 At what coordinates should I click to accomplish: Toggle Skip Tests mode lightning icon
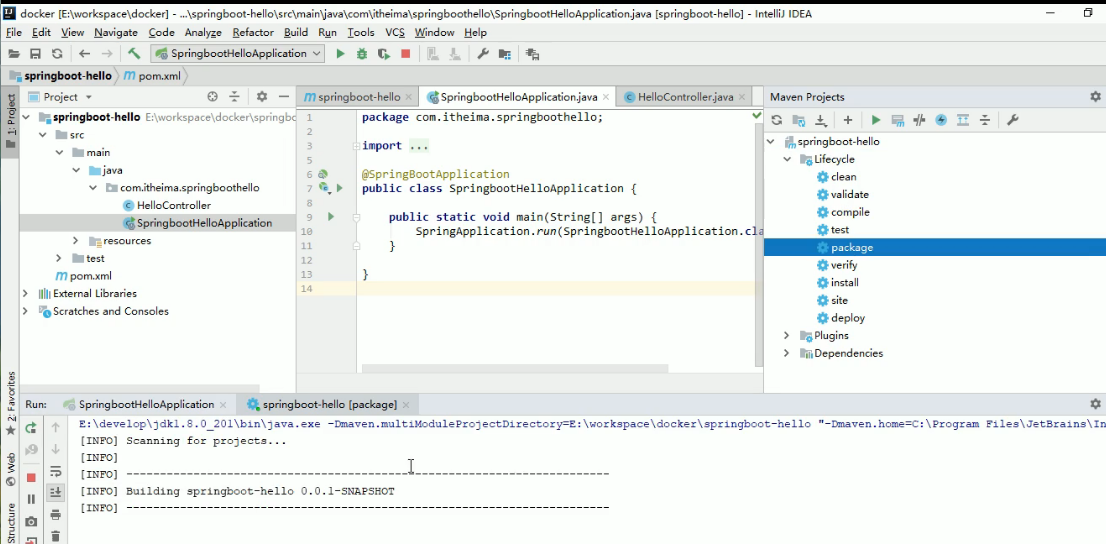click(x=941, y=120)
